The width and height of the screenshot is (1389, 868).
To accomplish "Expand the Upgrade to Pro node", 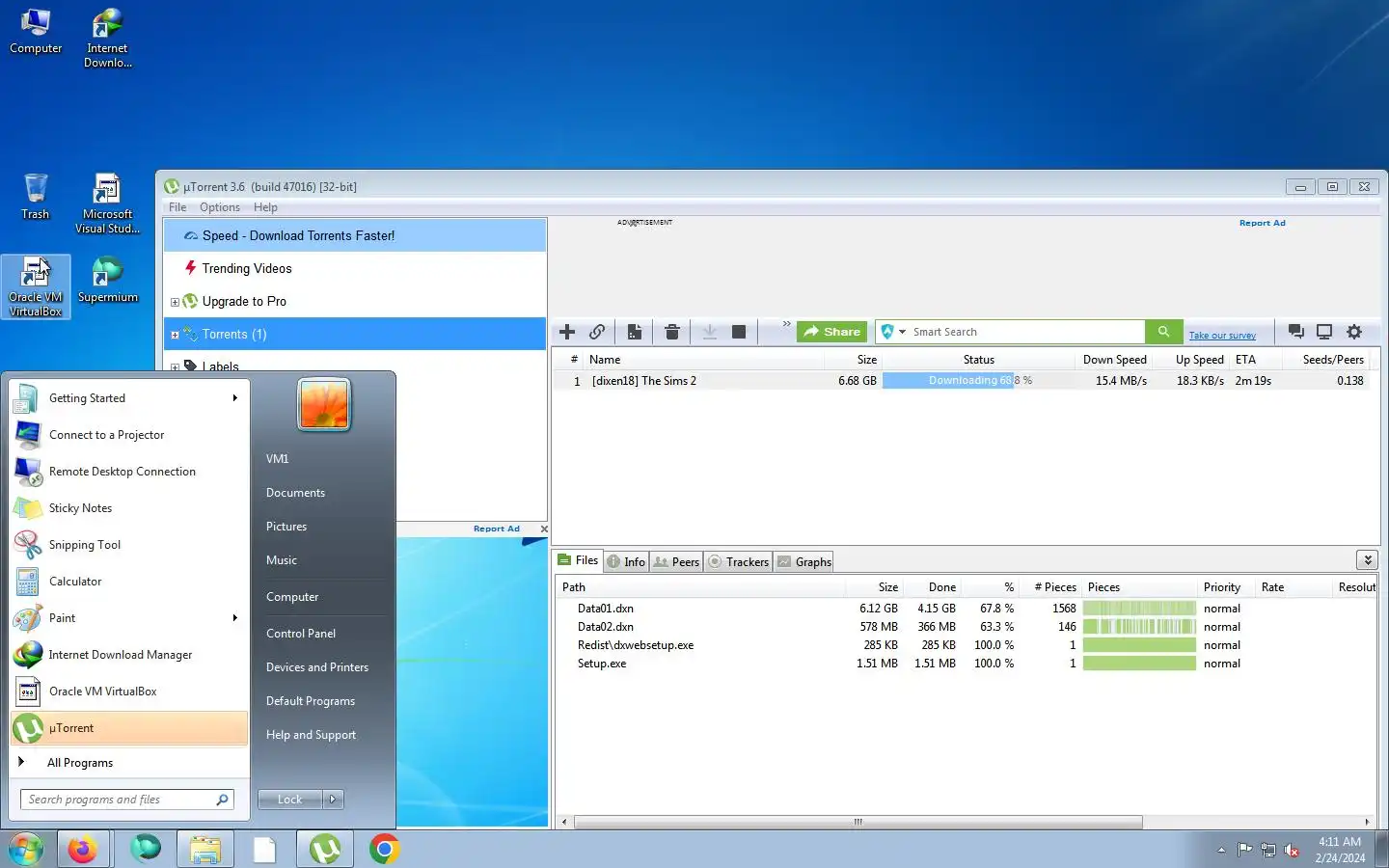I will 175,302.
